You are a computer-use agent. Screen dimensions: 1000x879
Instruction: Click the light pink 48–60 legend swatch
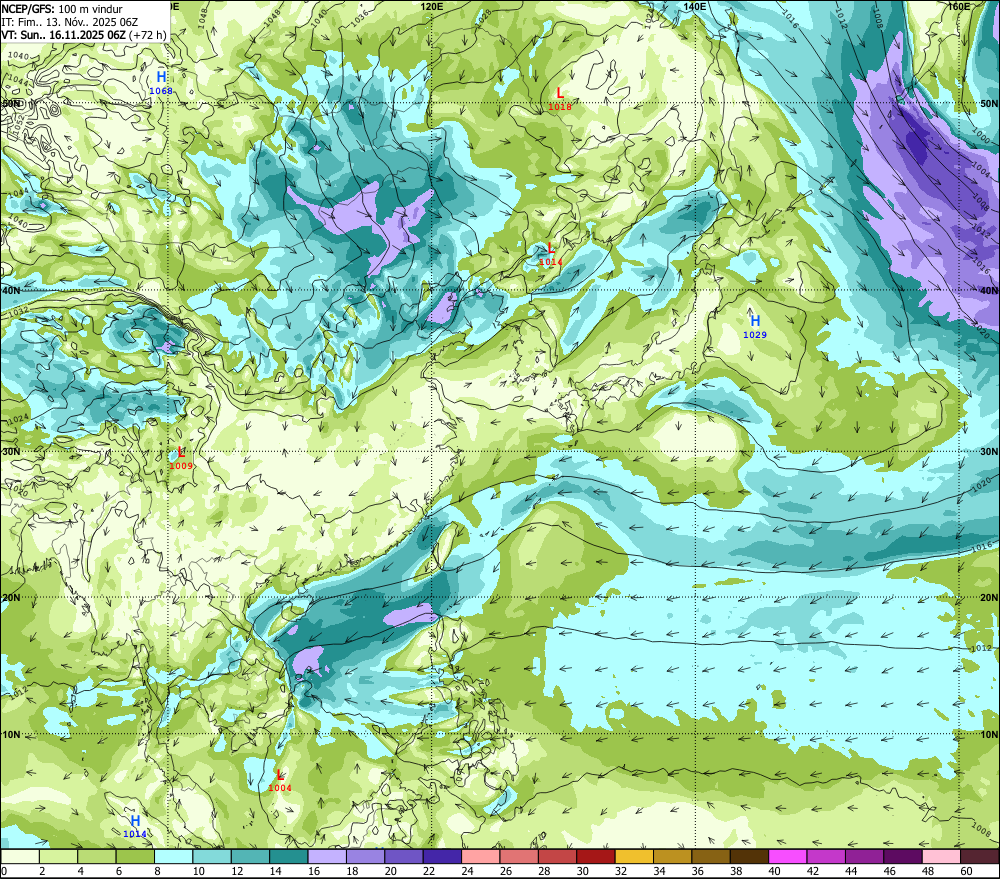coord(941,856)
